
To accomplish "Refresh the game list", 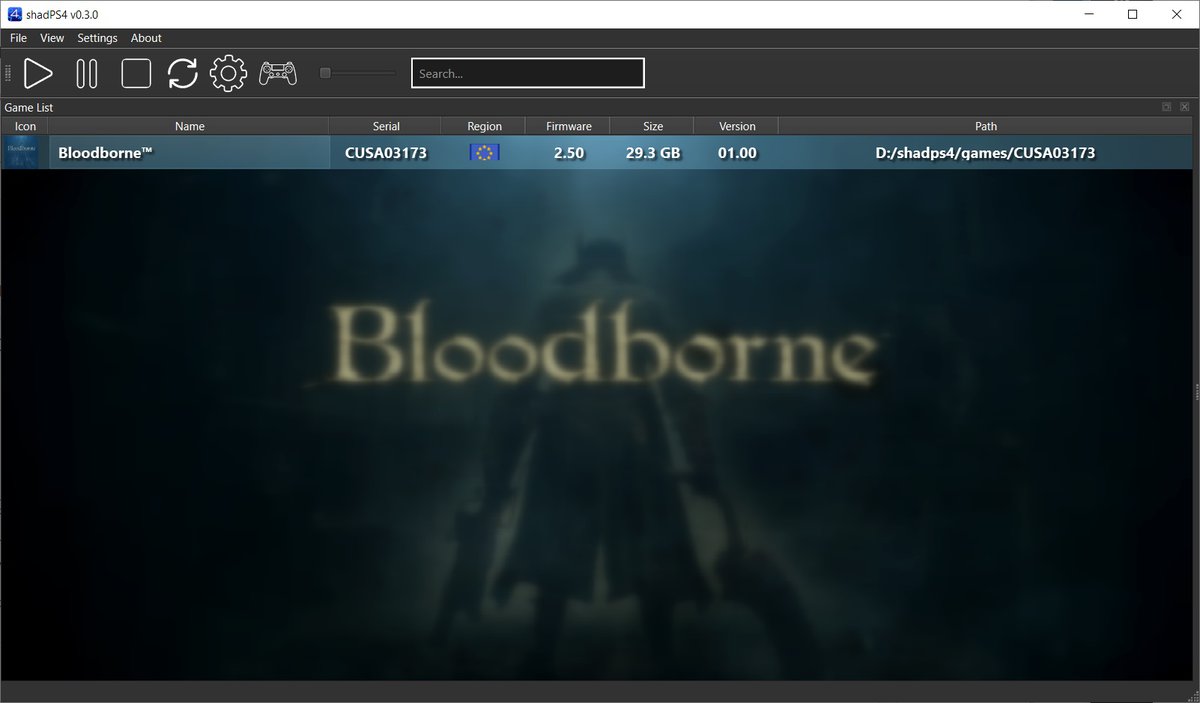I will tap(182, 73).
